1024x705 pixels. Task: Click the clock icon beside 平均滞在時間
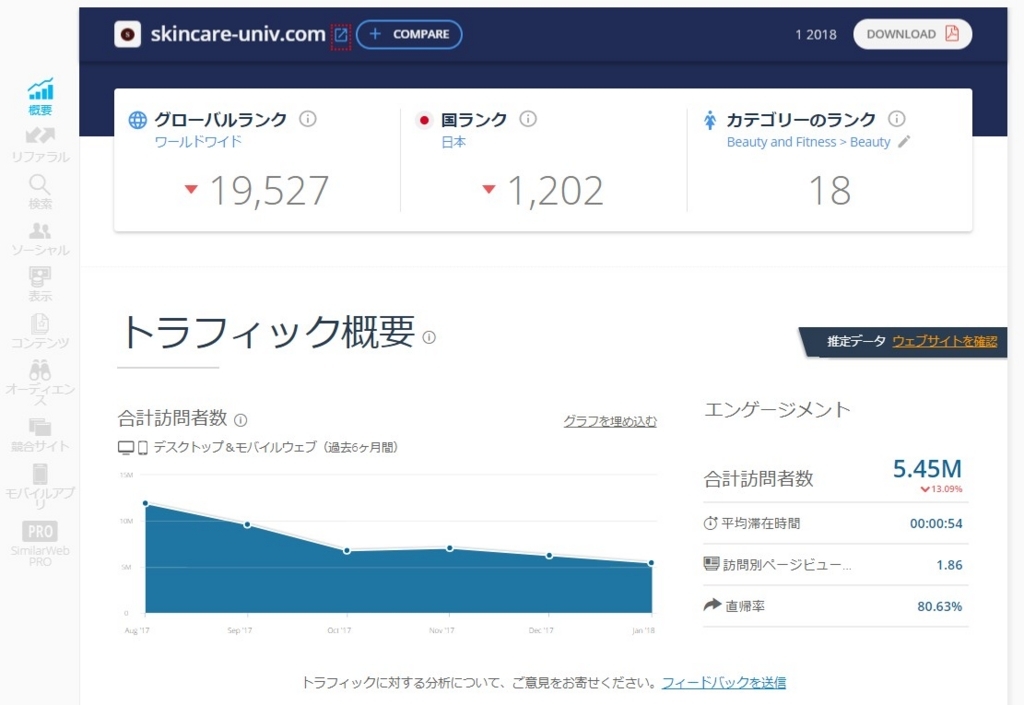[x=710, y=523]
